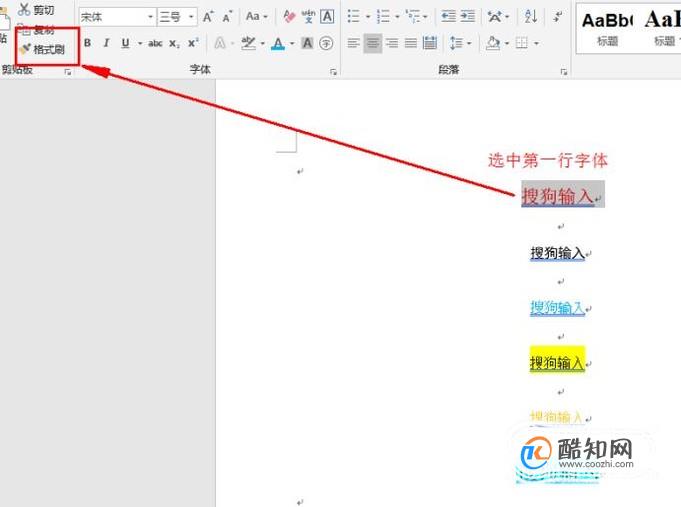Open the Change Case (Aa) dropdown
Screen dimensions: 681x507
[x=256, y=17]
